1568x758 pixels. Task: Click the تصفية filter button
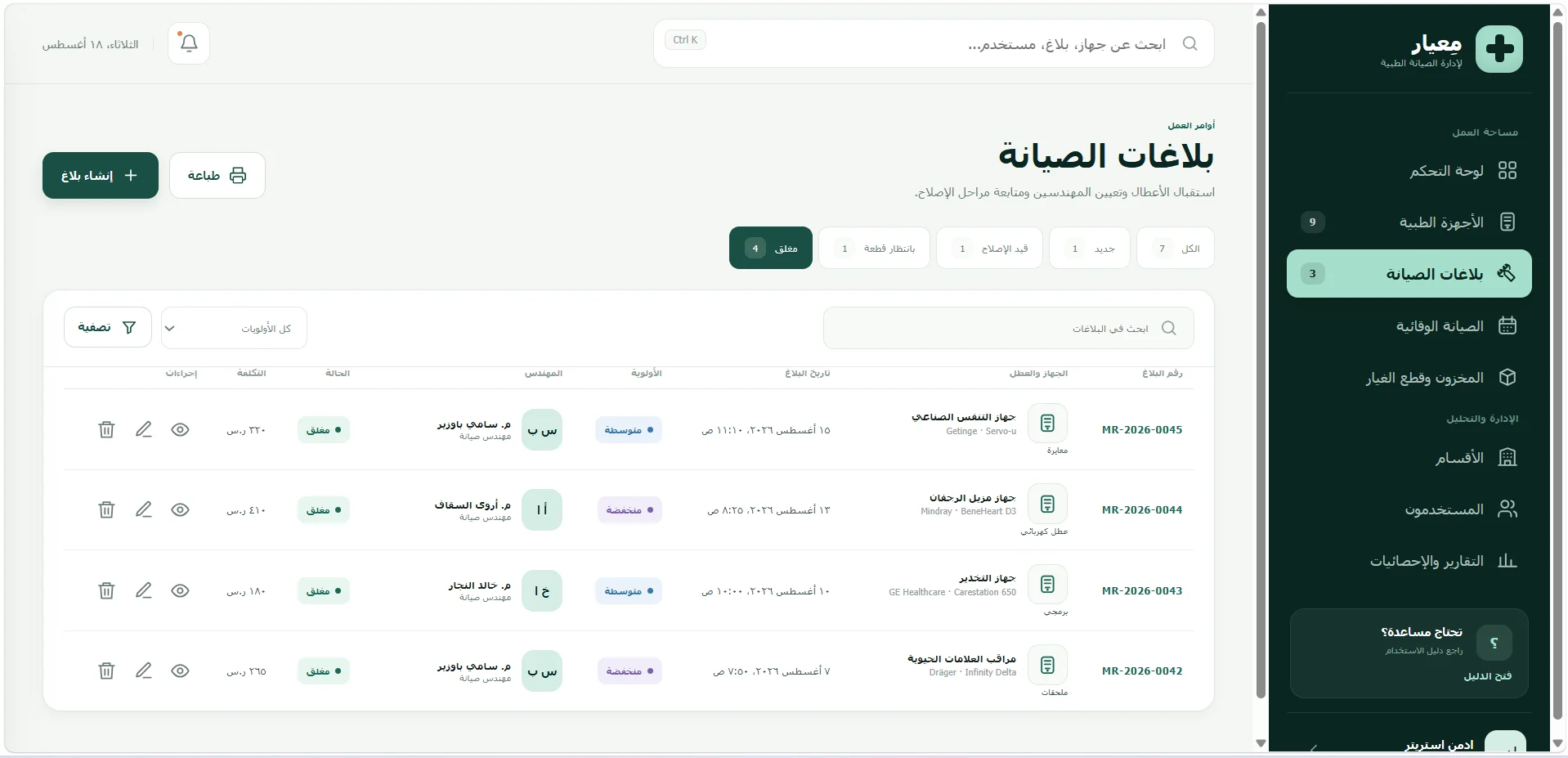pyautogui.click(x=108, y=327)
